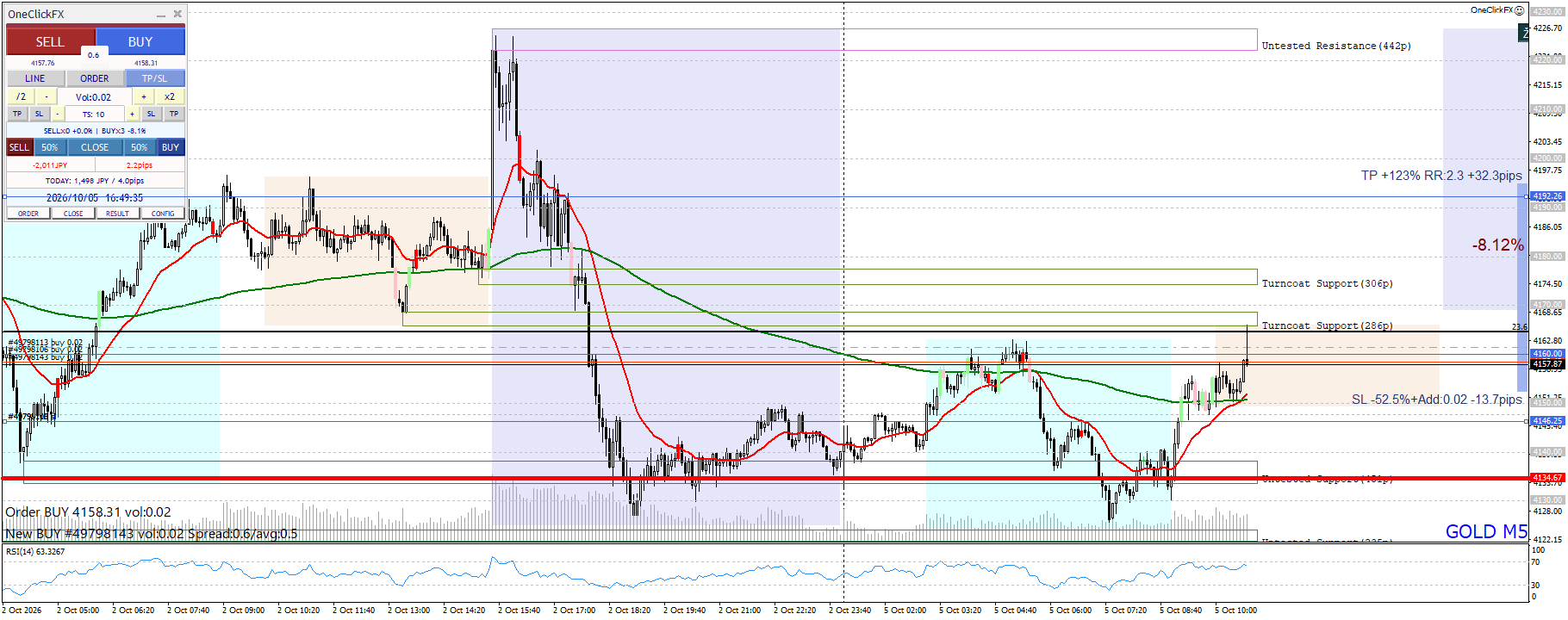The height and width of the screenshot is (620, 1568).
Task: Halve the volume with the /2 button
Action: 21,96
